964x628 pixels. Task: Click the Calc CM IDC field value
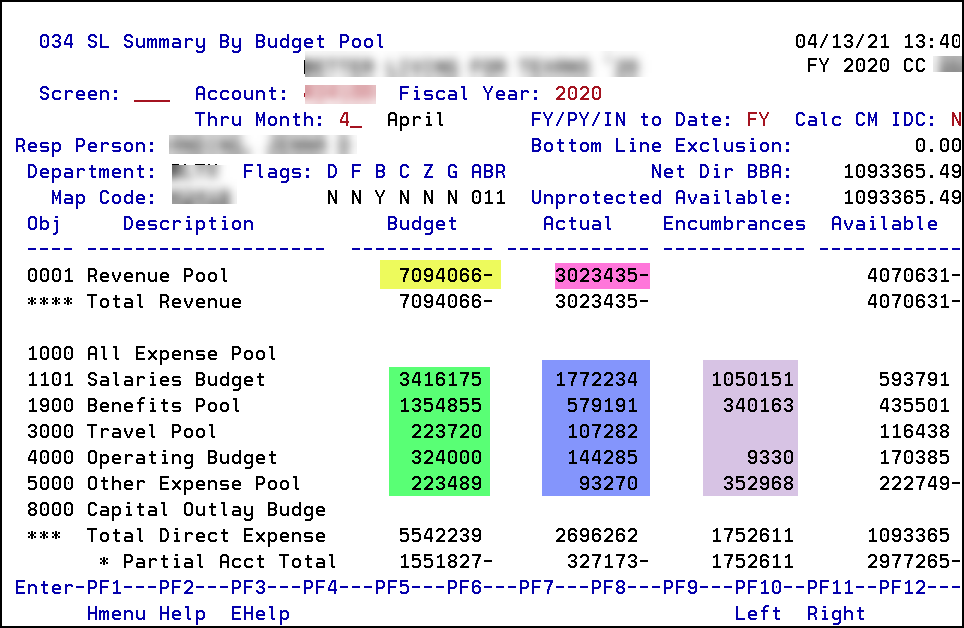click(x=957, y=119)
